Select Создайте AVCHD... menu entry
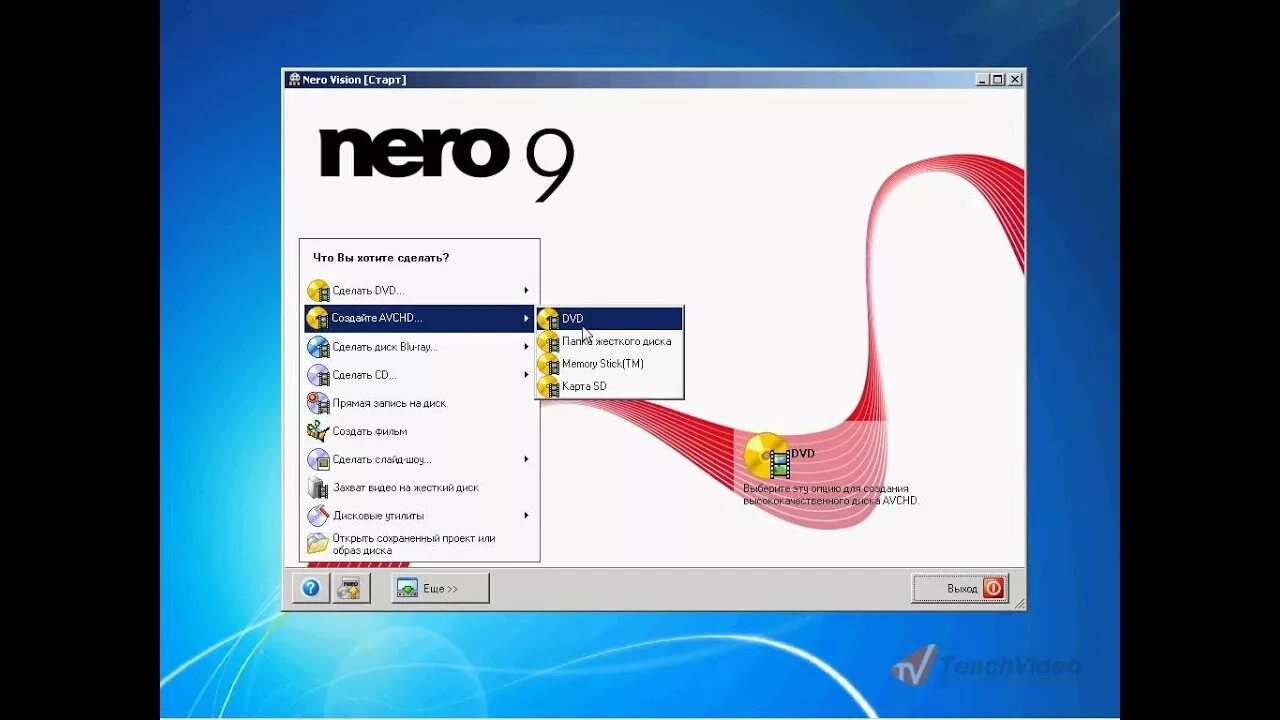The image size is (1280, 720). (x=419, y=319)
